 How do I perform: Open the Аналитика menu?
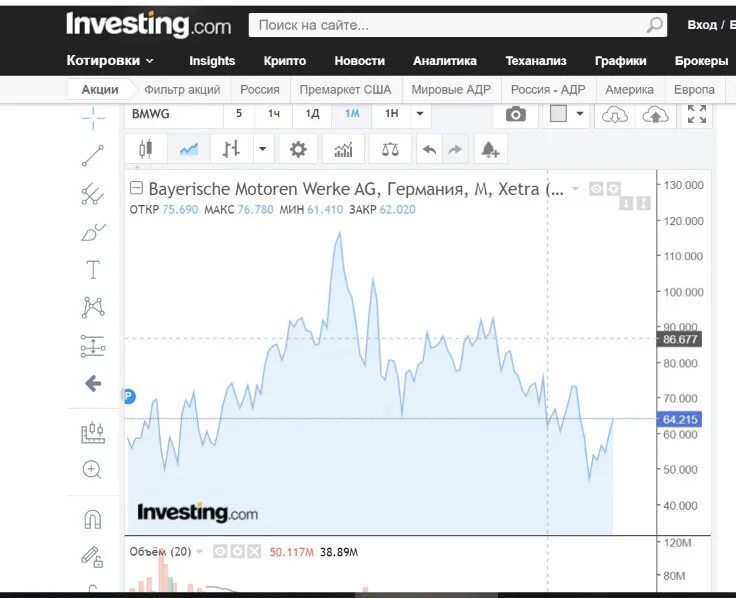click(445, 61)
